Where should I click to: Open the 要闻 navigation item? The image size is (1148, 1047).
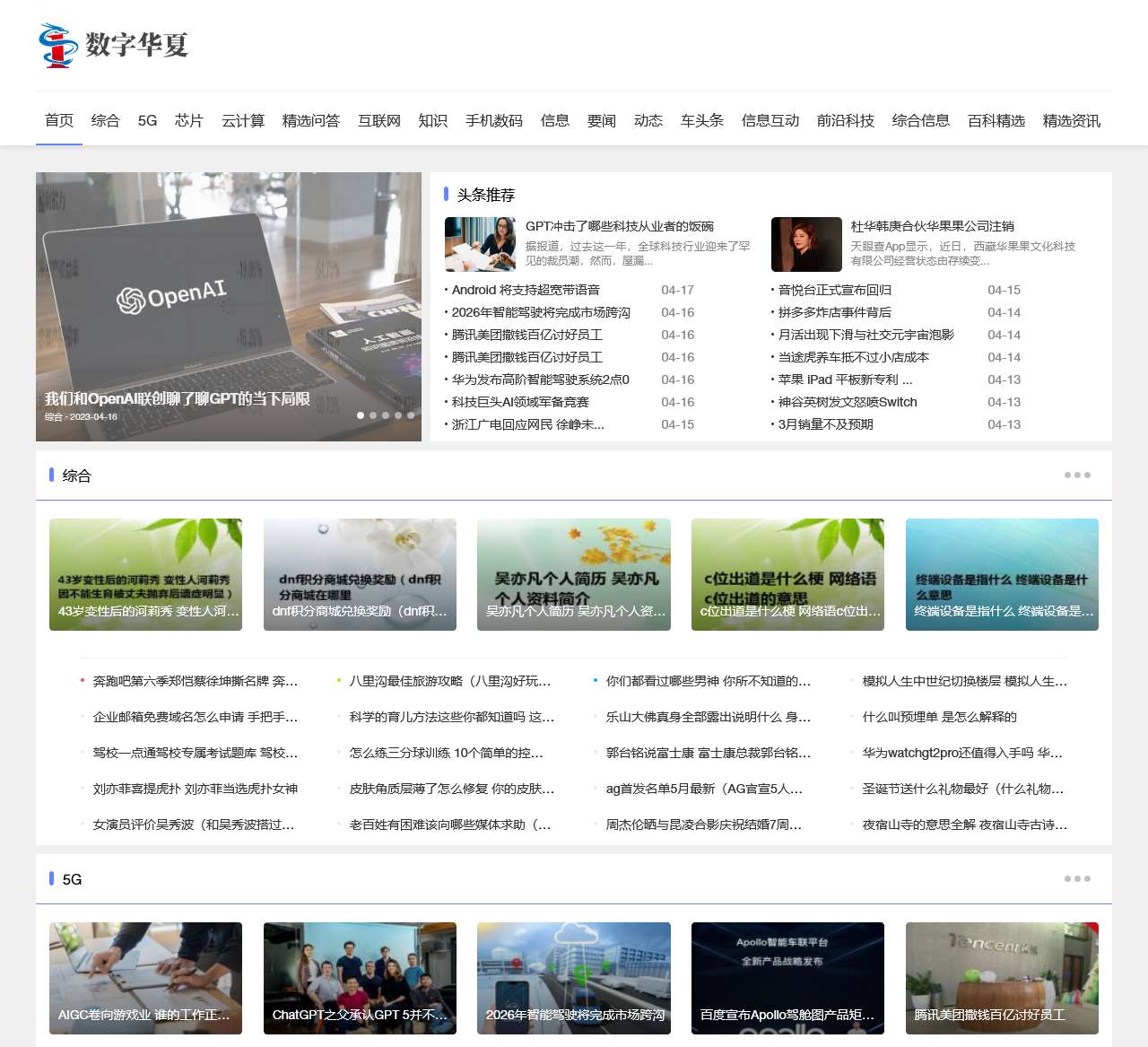[602, 120]
